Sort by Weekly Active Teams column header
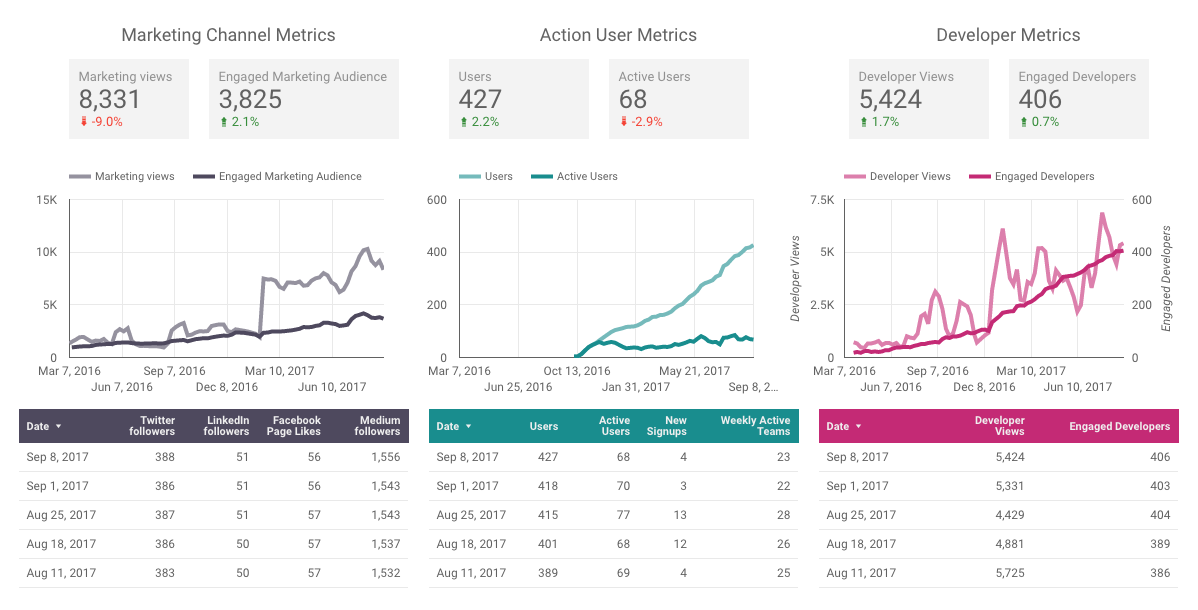This screenshot has width=1198, height=610. click(x=755, y=426)
